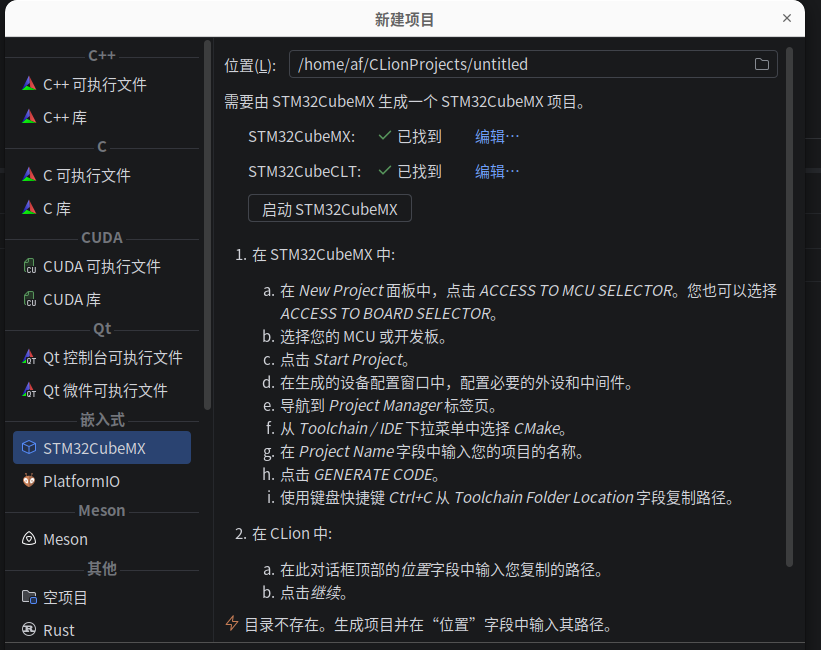Select C++ 库 project type
This screenshot has width=821, height=650.
[x=102, y=117]
